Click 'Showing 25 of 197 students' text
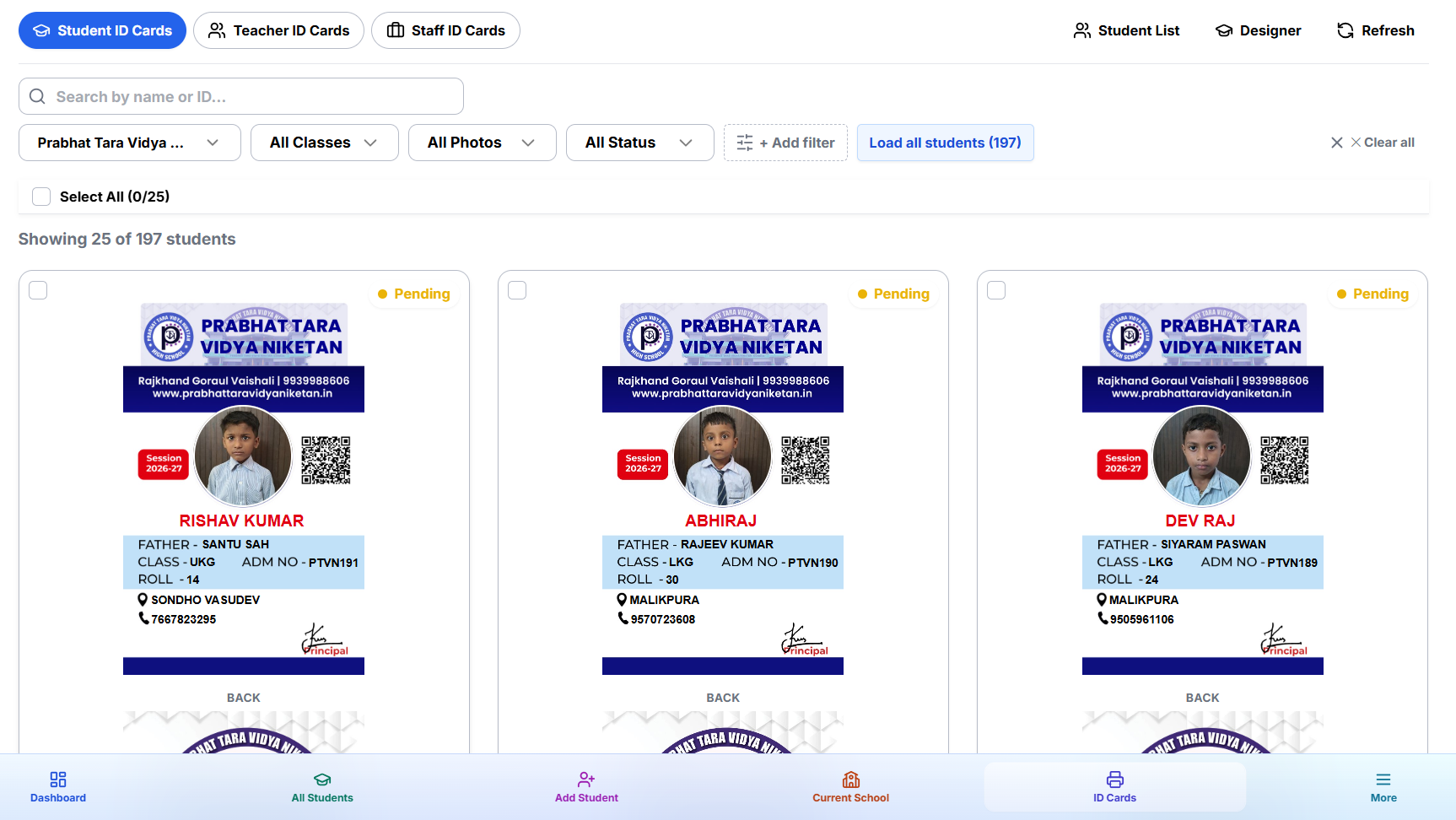This screenshot has height=820, width=1456. [x=127, y=239]
